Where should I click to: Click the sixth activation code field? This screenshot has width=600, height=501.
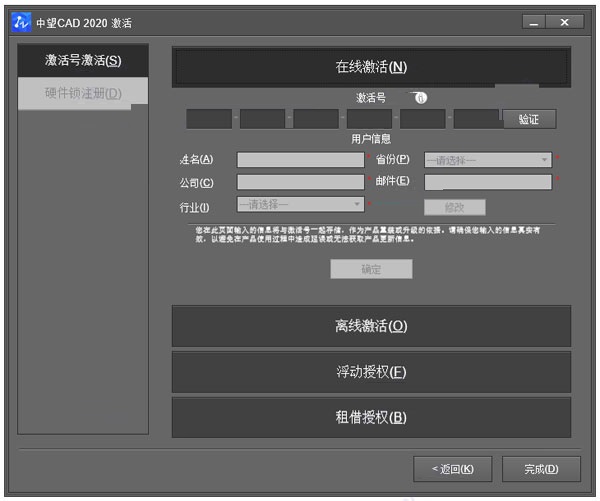pos(476,119)
